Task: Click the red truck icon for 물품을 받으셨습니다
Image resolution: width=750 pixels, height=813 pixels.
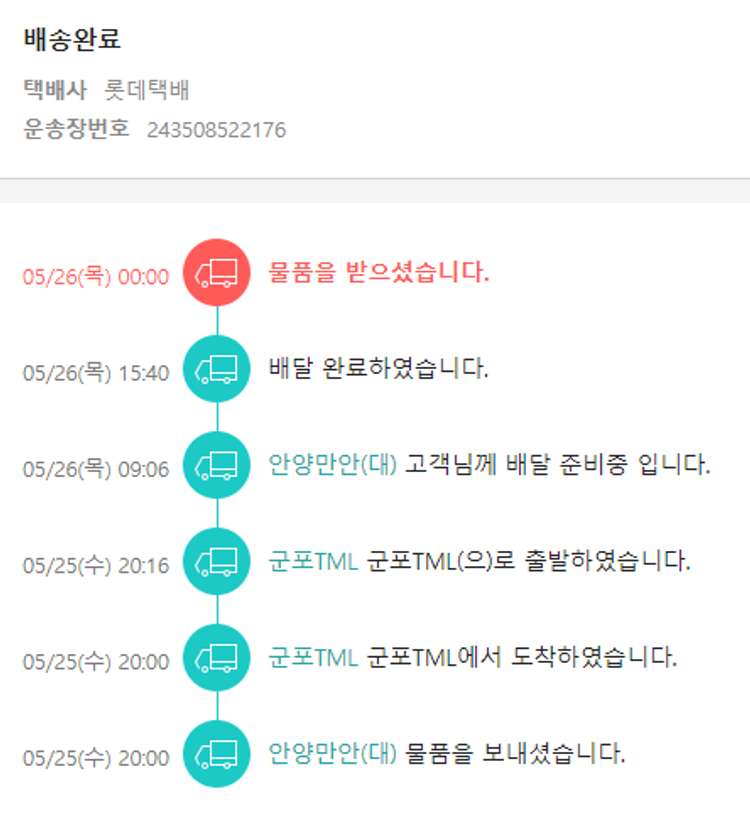Action: pyautogui.click(x=217, y=272)
